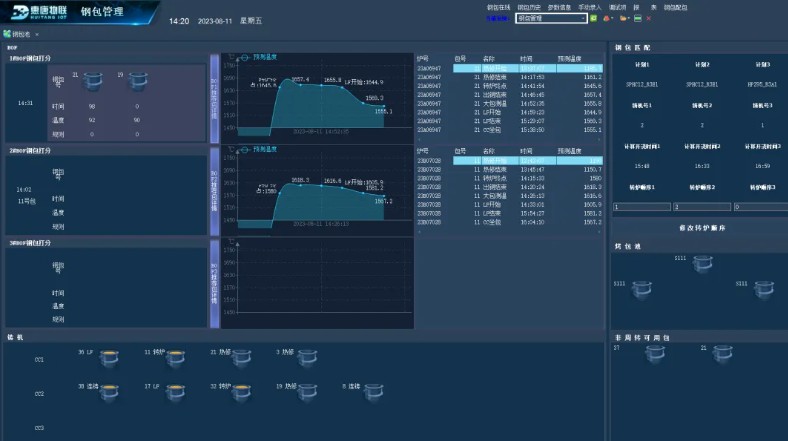788x441 pixels.
Task: Click ladle 19 icon in 1#BOF panel
Action: [x=137, y=80]
